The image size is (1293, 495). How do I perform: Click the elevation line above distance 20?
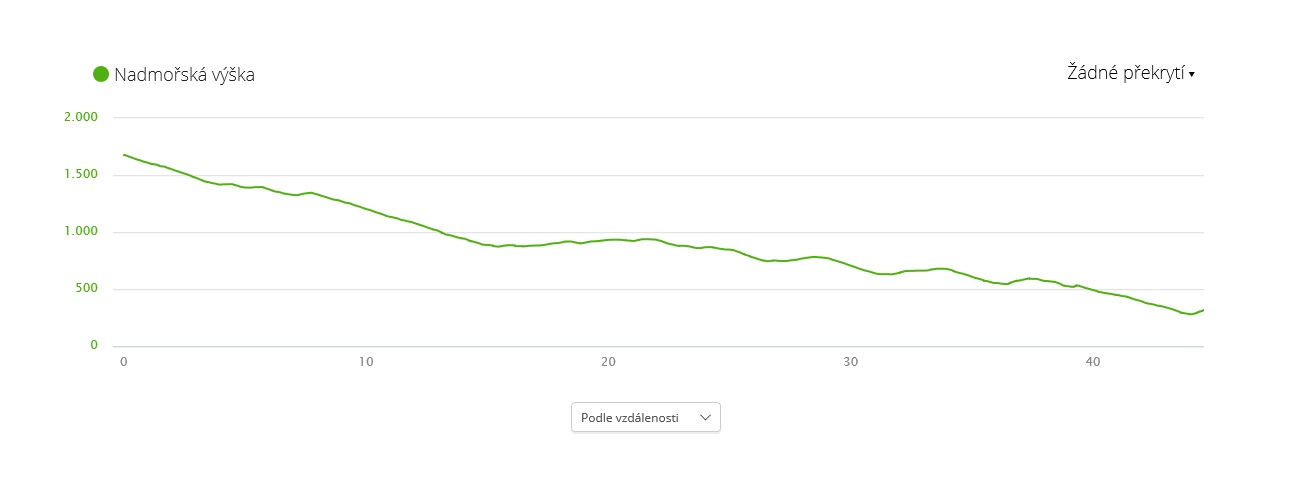tap(608, 240)
